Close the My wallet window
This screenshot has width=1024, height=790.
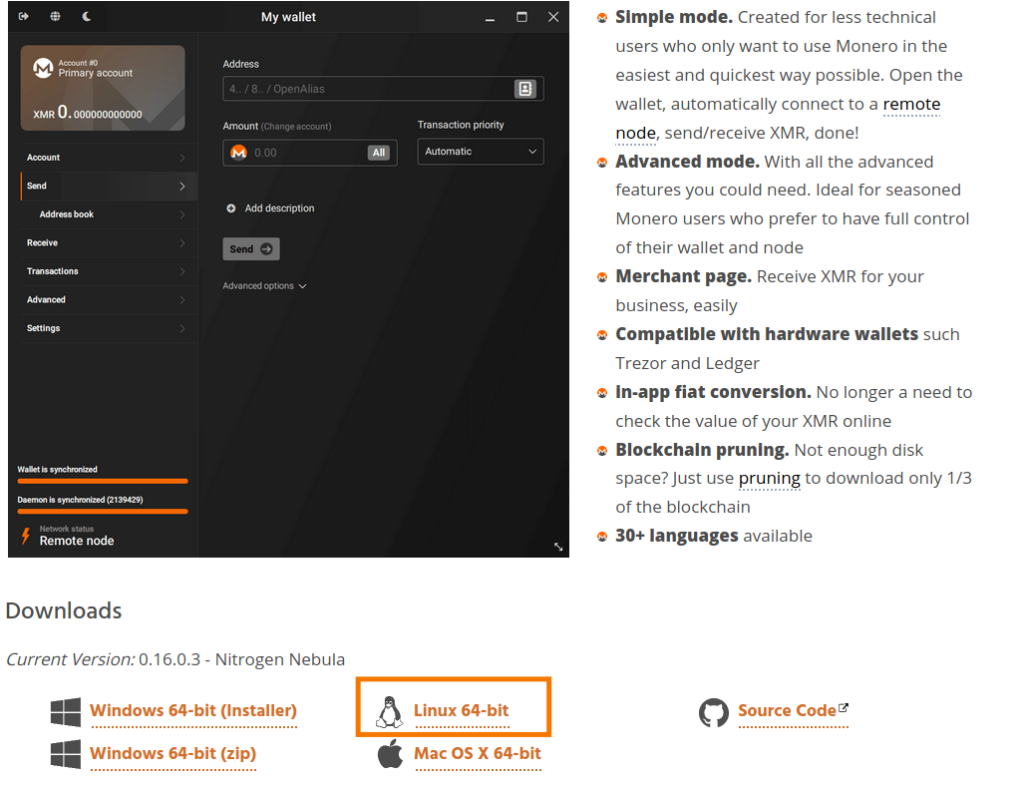[553, 17]
